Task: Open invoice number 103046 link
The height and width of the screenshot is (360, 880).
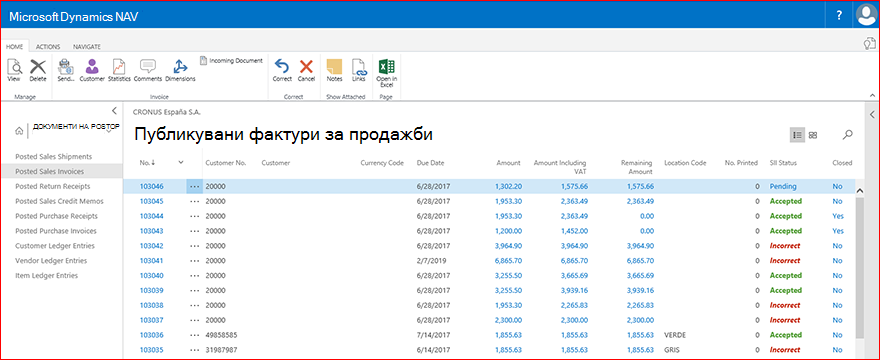Action: (151, 186)
